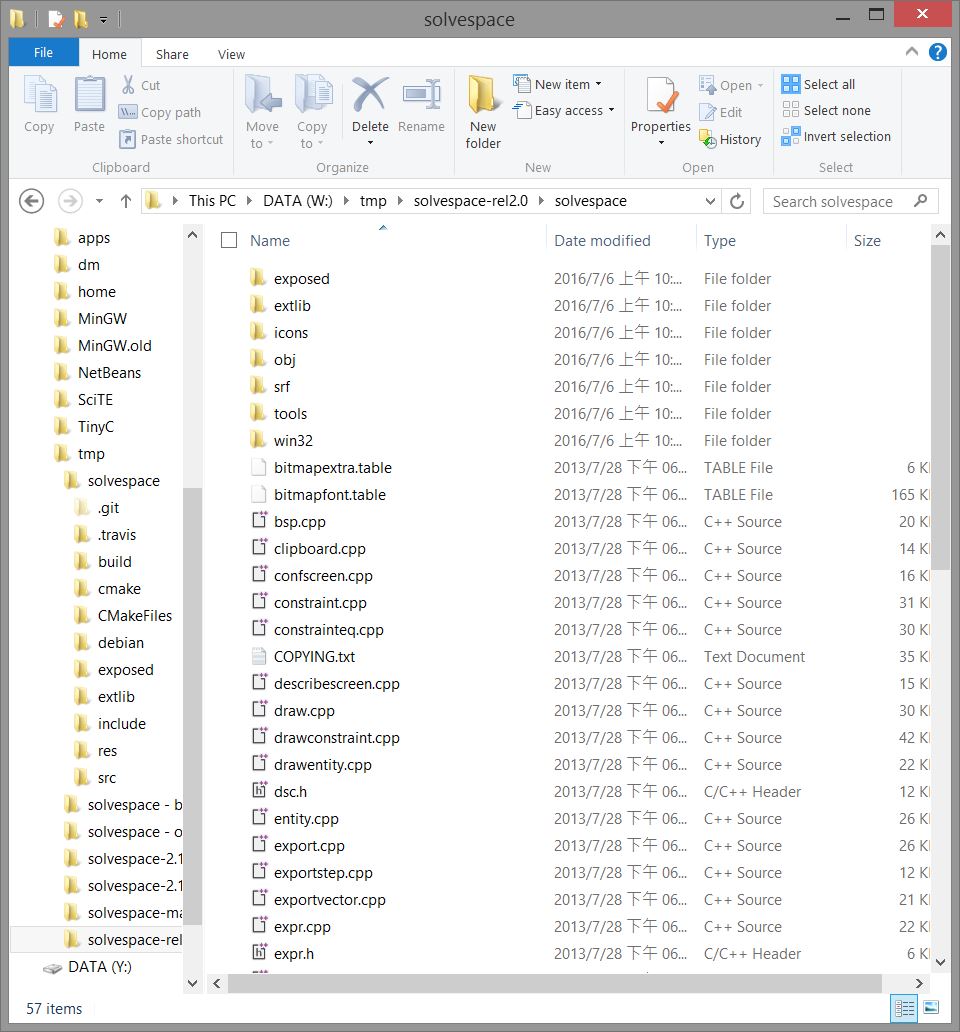Open the History option
The height and width of the screenshot is (1032, 960).
click(x=730, y=140)
